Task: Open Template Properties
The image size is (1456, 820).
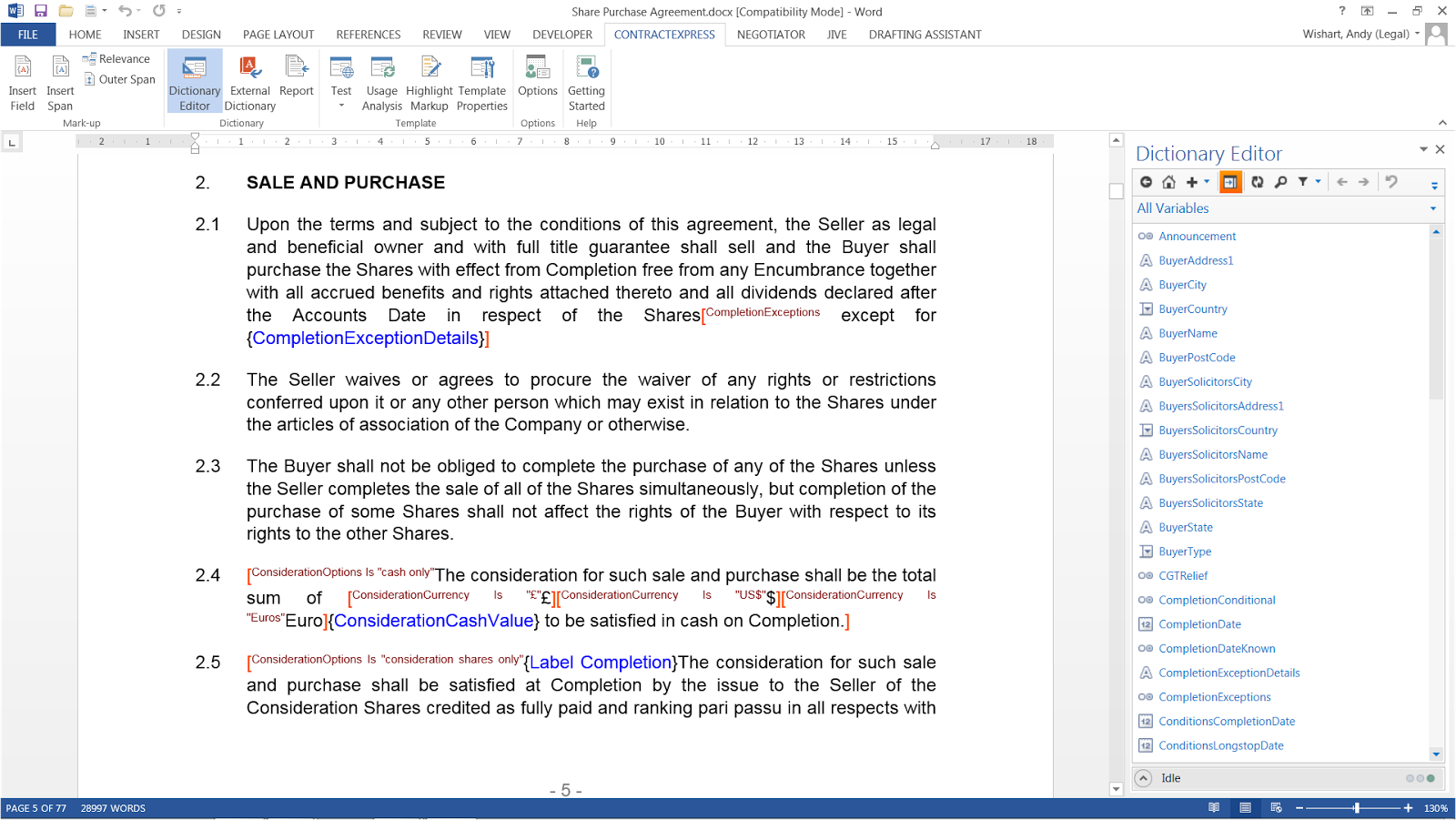Action: (x=482, y=83)
